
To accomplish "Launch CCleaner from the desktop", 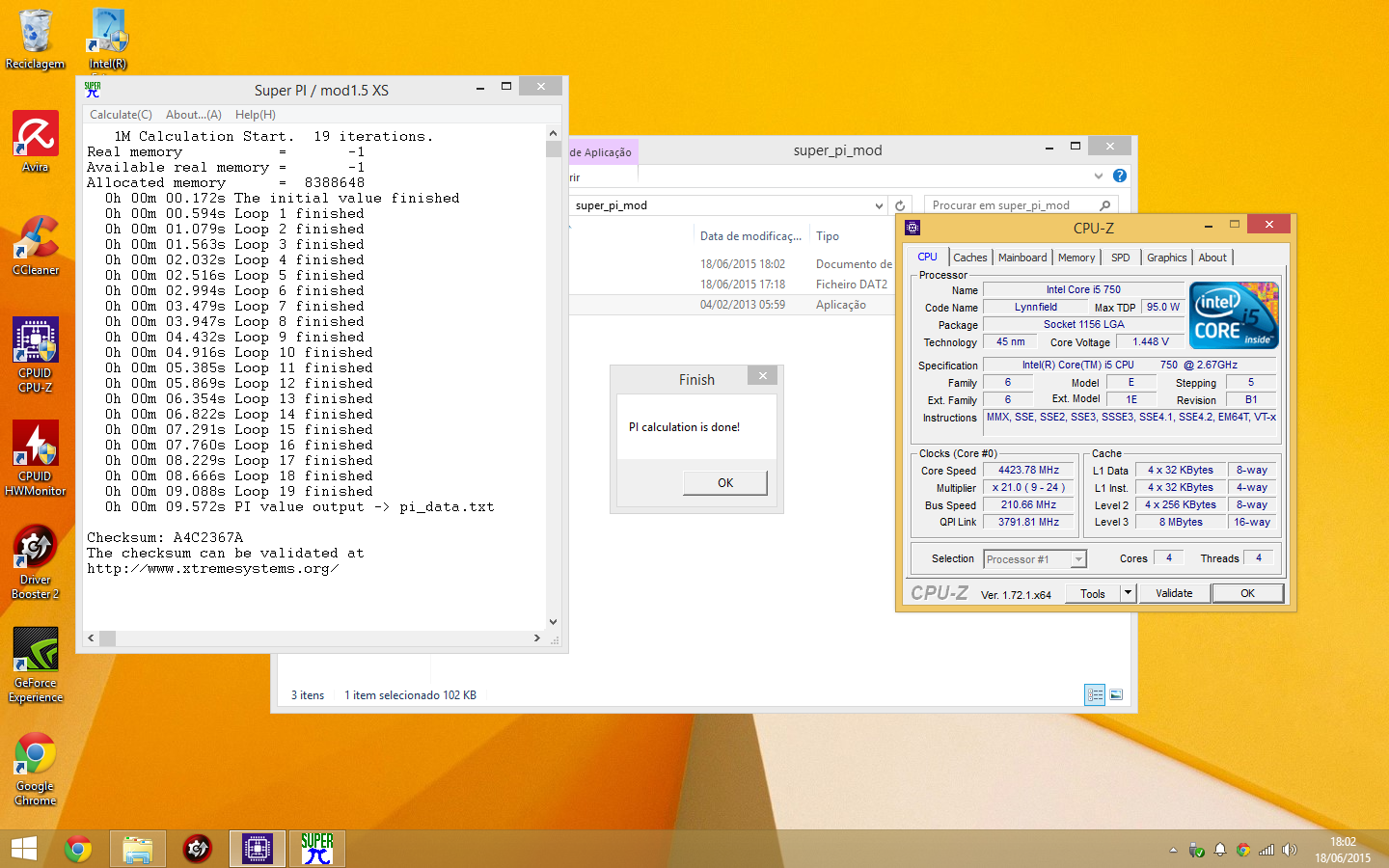I will [35, 245].
